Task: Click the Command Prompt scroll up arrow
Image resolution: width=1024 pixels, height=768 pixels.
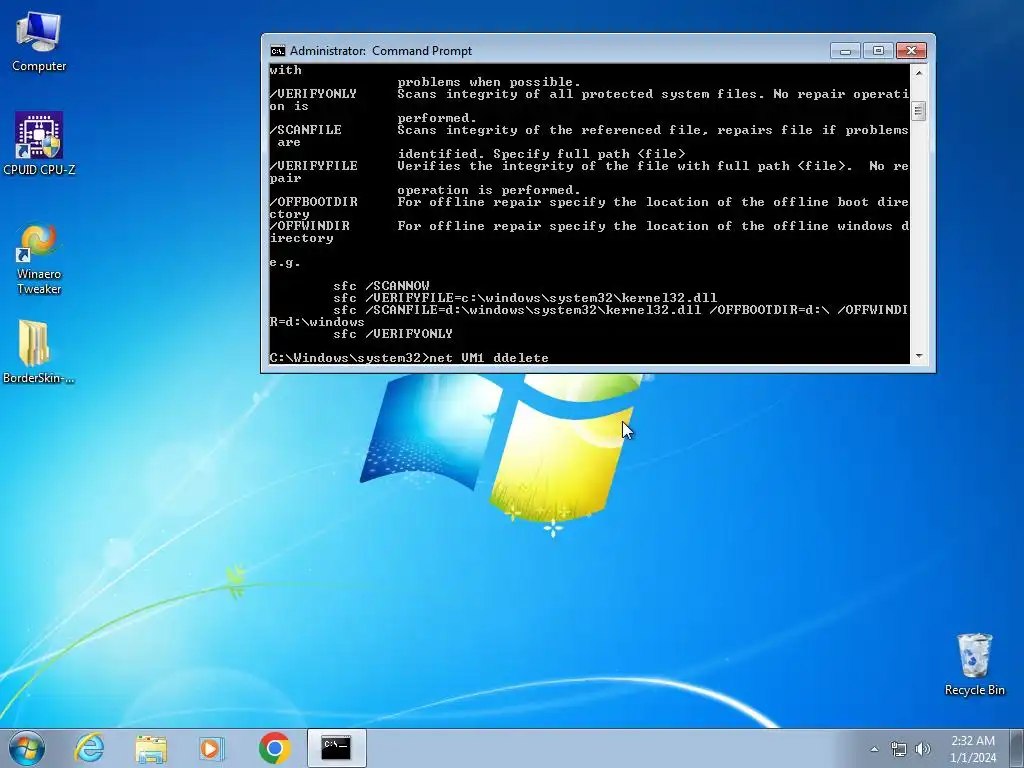Action: point(919,72)
